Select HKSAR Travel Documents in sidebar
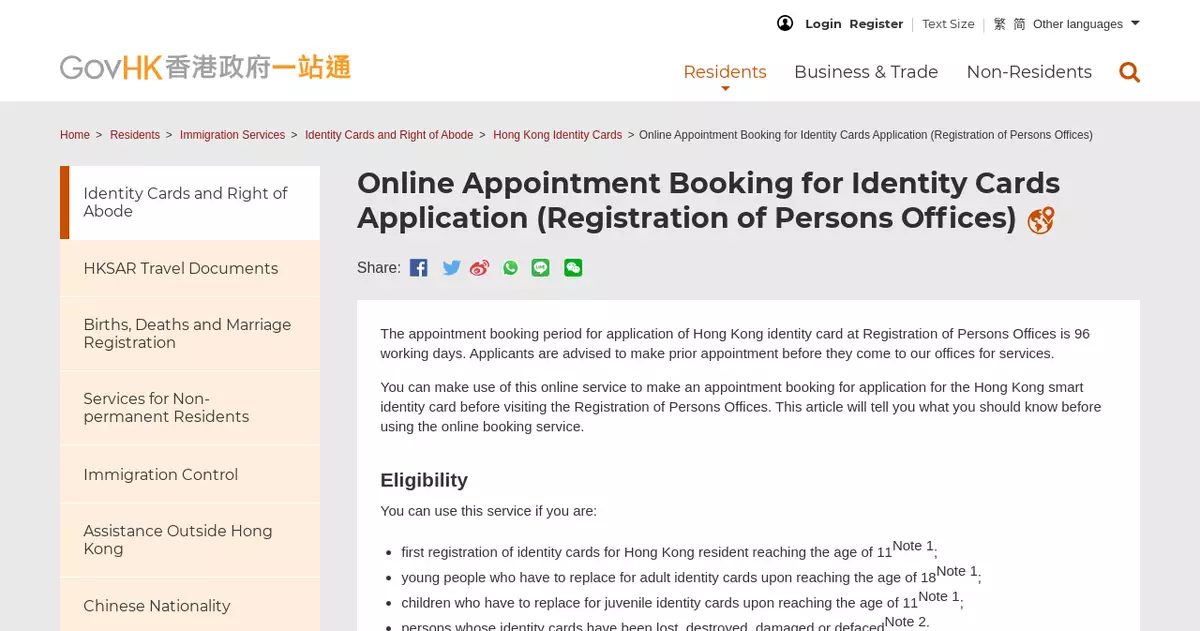Viewport: 1200px width, 631px height. (181, 268)
